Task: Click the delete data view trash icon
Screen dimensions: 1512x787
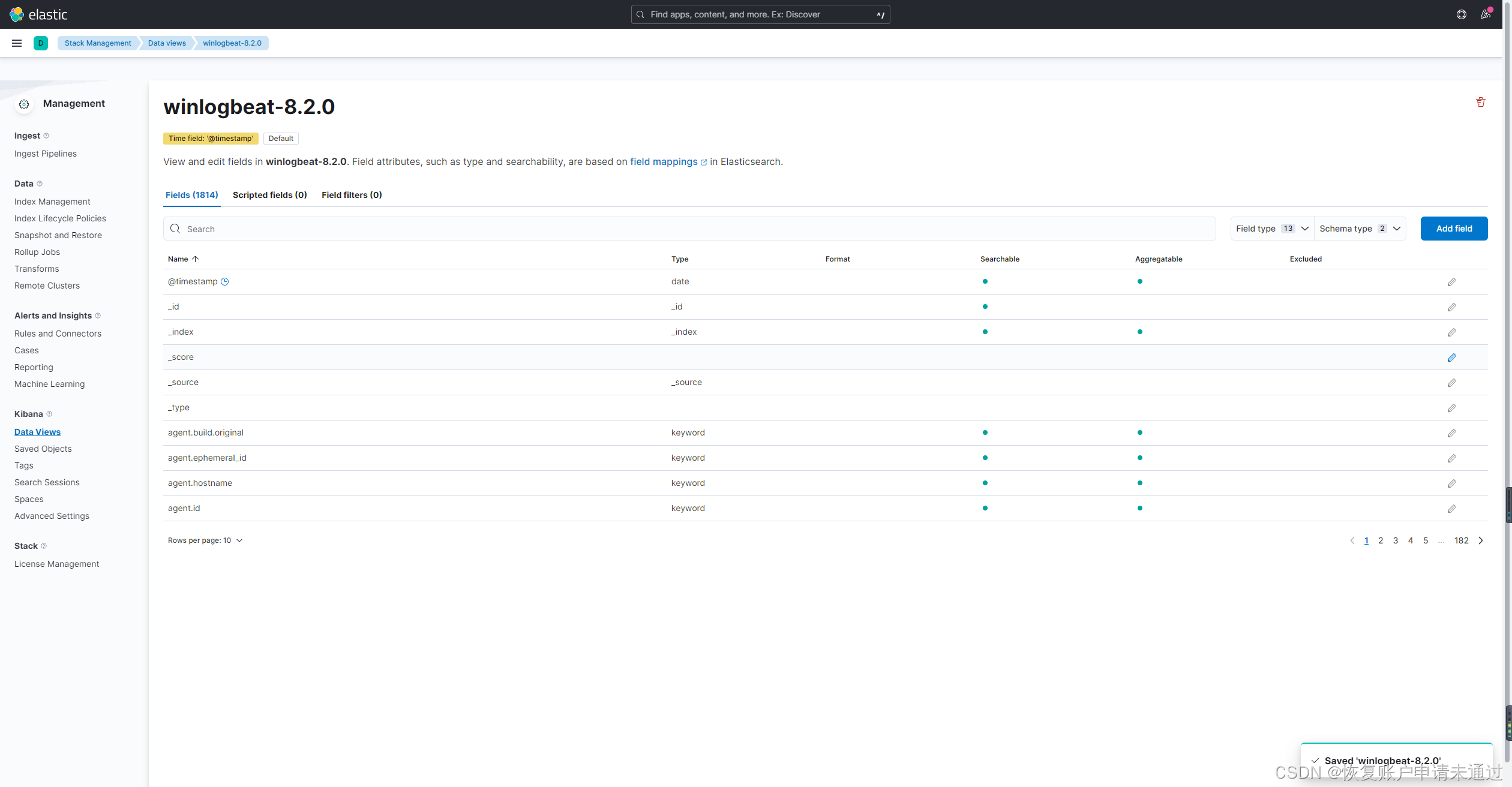Action: point(1480,102)
